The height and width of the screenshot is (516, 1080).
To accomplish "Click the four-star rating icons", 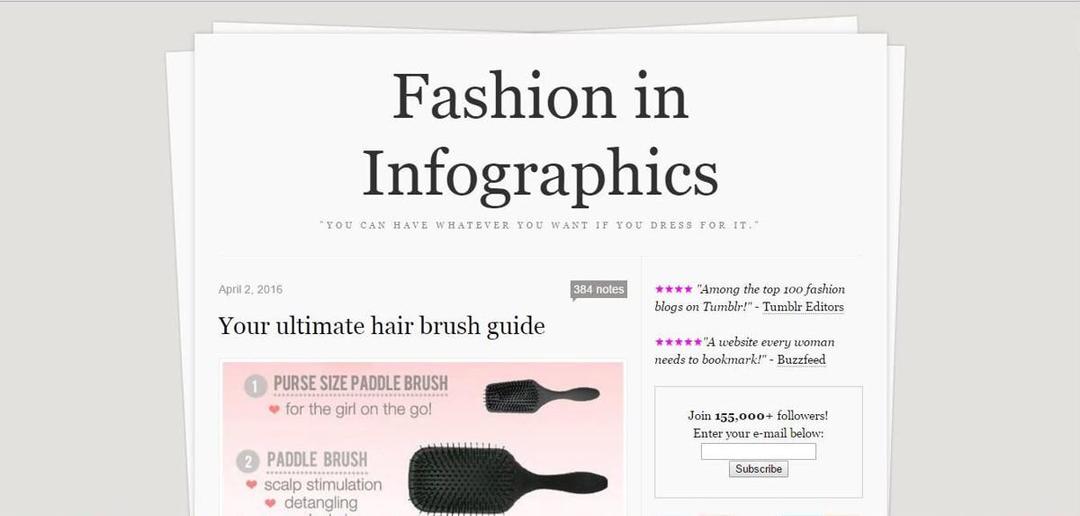I will (x=674, y=289).
